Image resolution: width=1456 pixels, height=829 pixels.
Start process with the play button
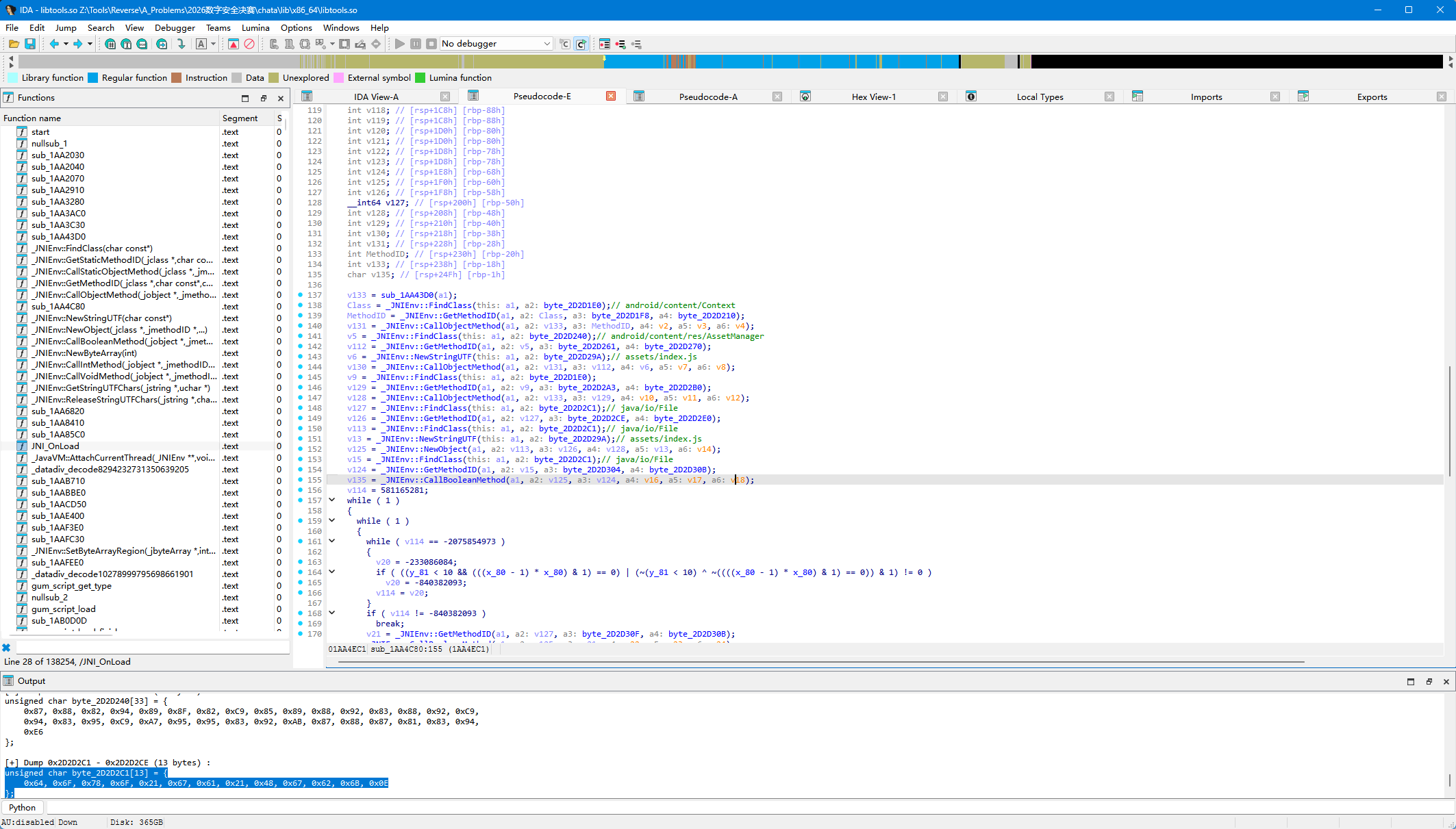coord(400,44)
